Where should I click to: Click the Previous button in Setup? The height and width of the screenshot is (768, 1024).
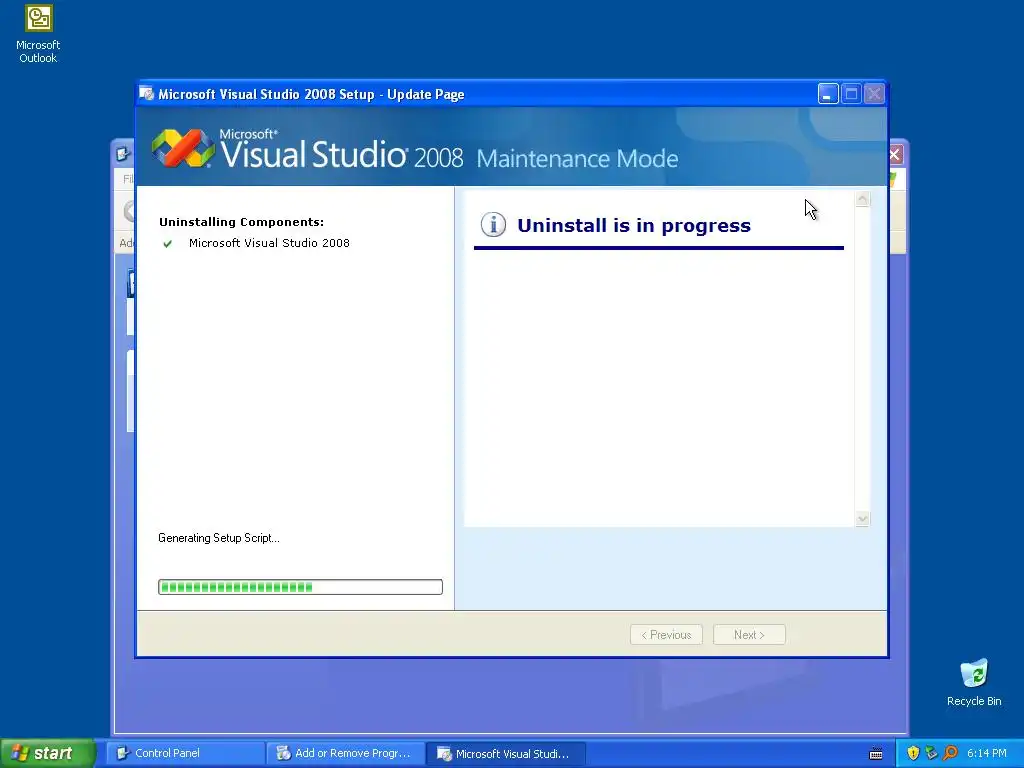[x=666, y=635]
